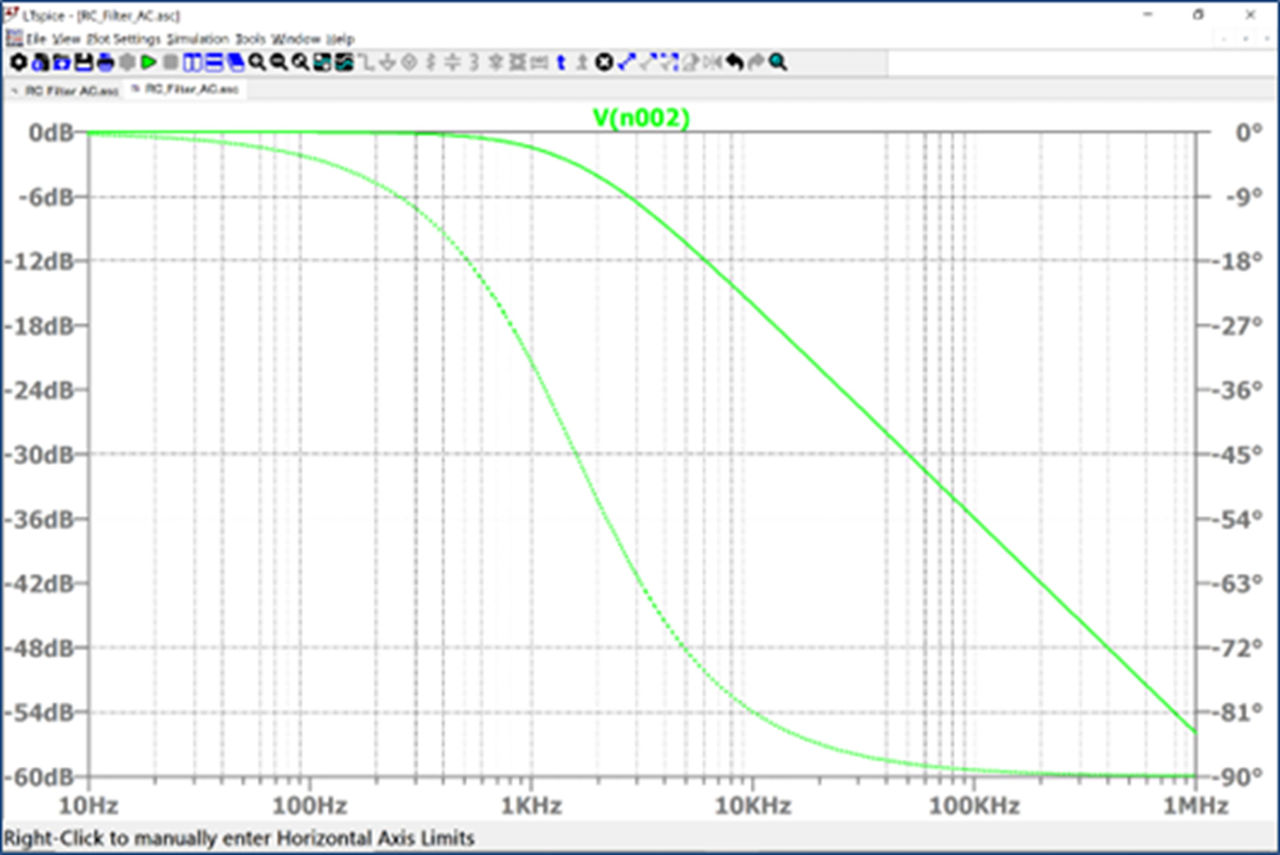
Task: Open the Simulation menu
Action: pyautogui.click(x=198, y=38)
